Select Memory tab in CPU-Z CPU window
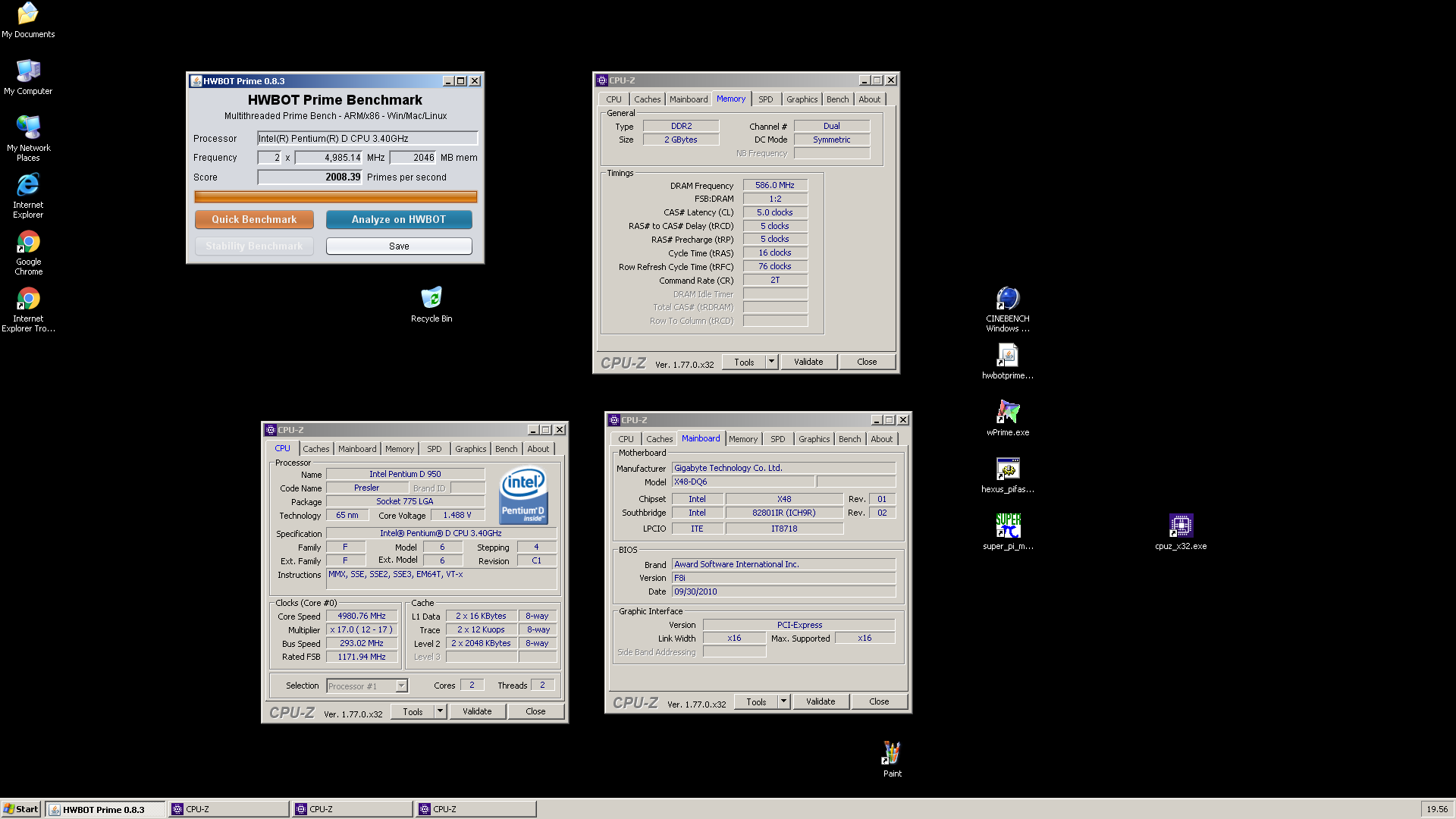This screenshot has height=819, width=1456. coord(400,449)
